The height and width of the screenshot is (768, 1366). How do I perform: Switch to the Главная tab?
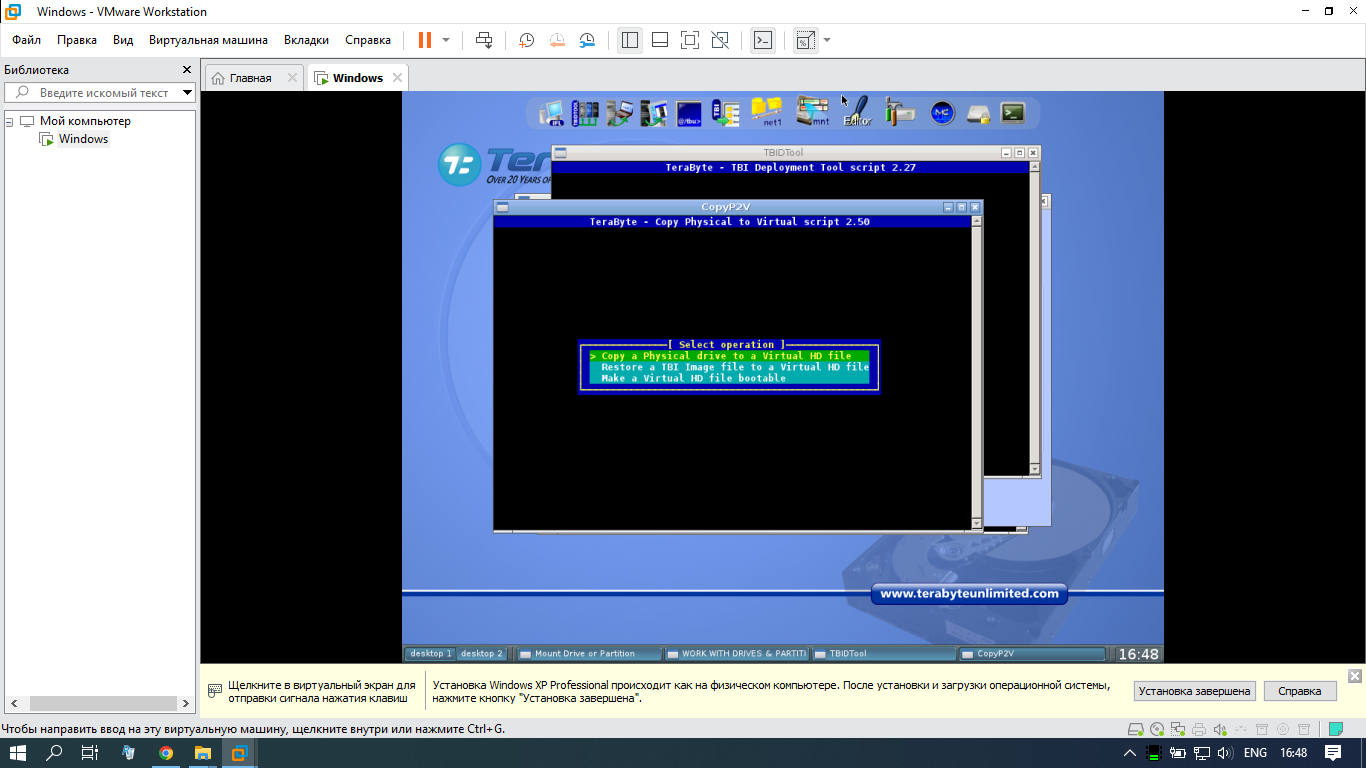pyautogui.click(x=254, y=78)
